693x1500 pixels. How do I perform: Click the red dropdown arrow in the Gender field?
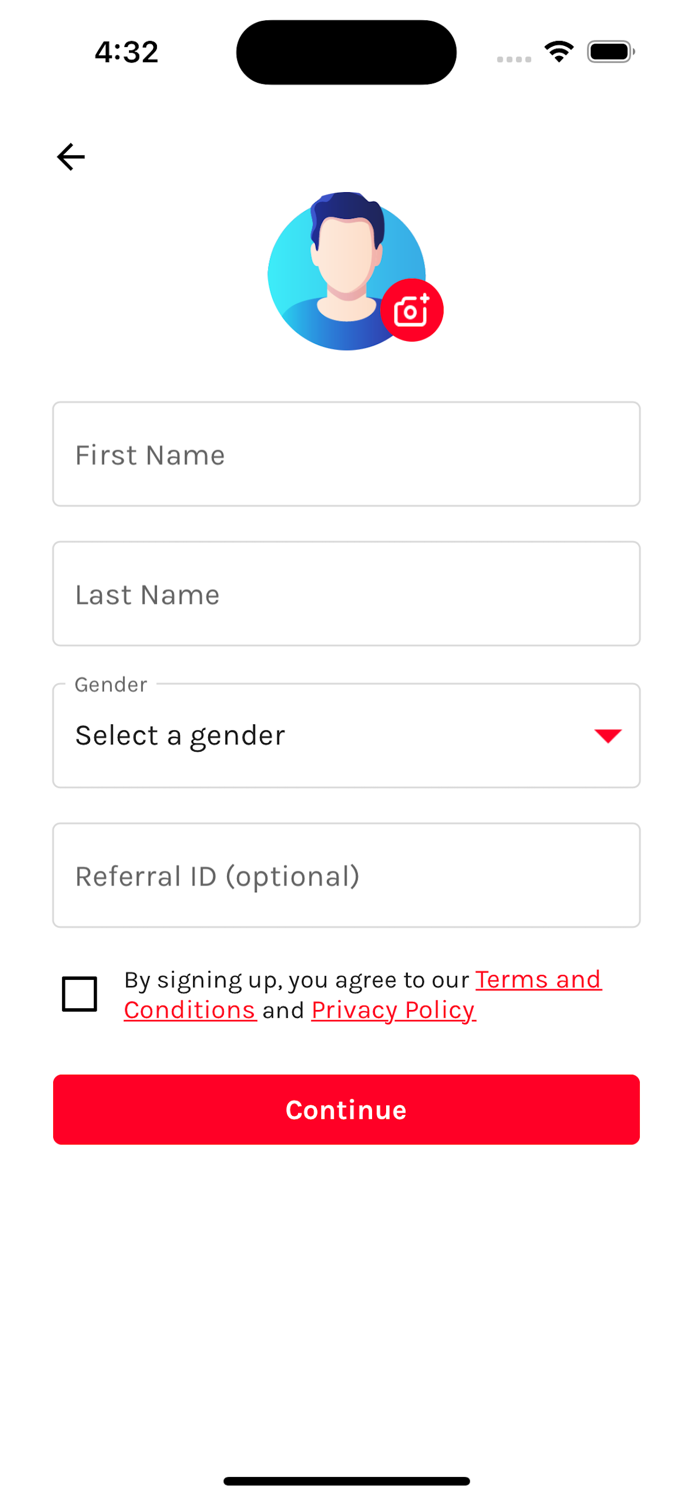608,735
